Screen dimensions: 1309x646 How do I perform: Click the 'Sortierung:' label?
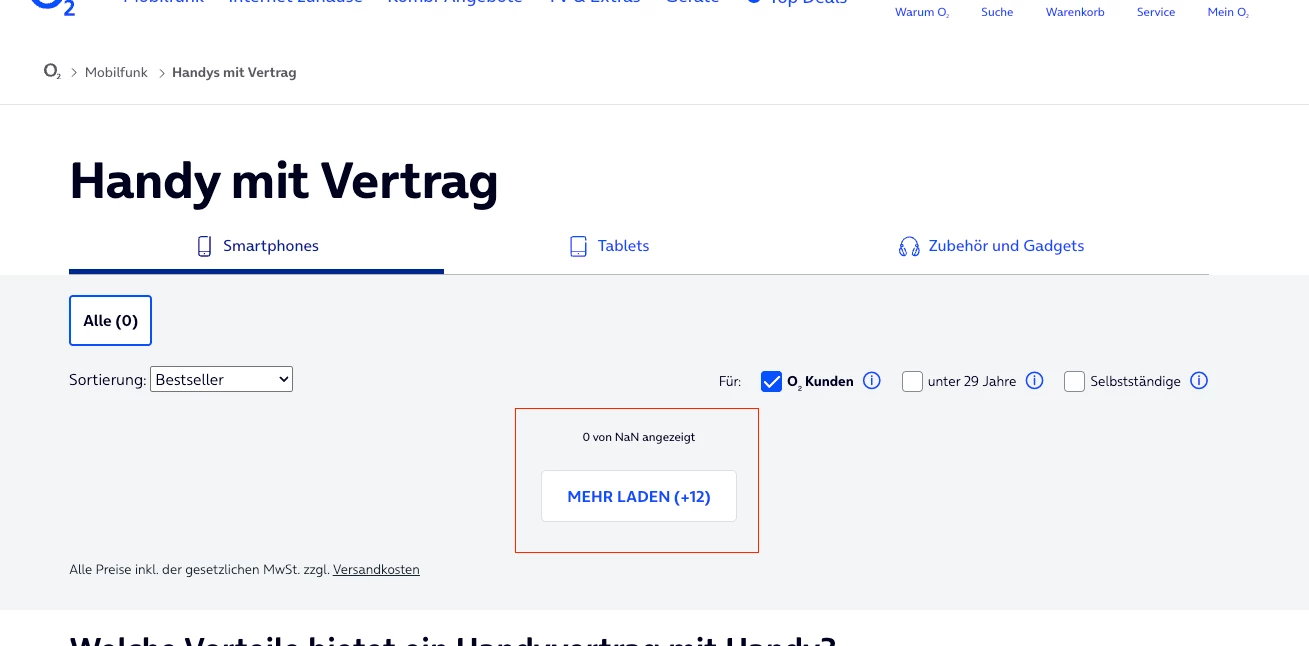click(107, 379)
